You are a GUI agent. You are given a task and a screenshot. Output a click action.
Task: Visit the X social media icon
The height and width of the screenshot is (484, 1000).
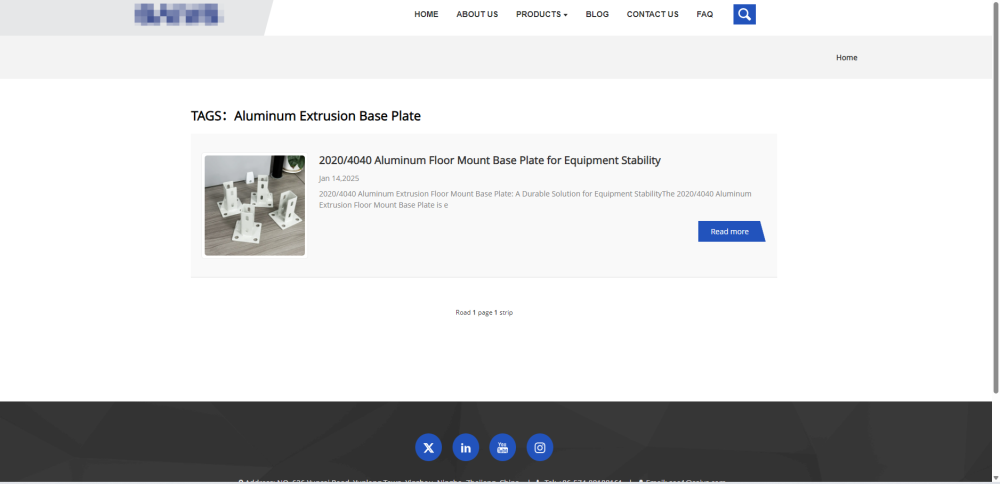[429, 448]
